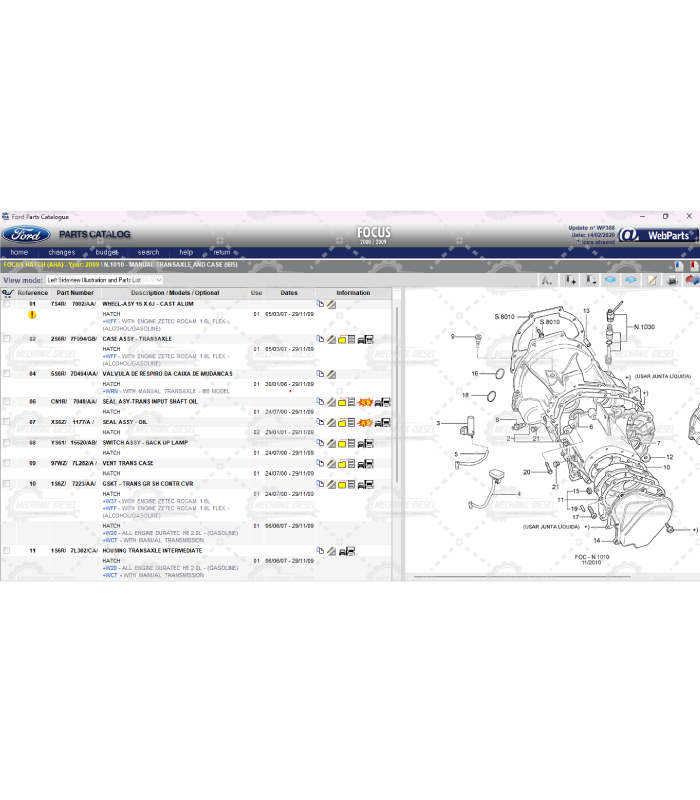Image resolution: width=700 pixels, height=800 pixels.
Task: Click the text size 'A' toolbar icon
Action: click(x=546, y=280)
